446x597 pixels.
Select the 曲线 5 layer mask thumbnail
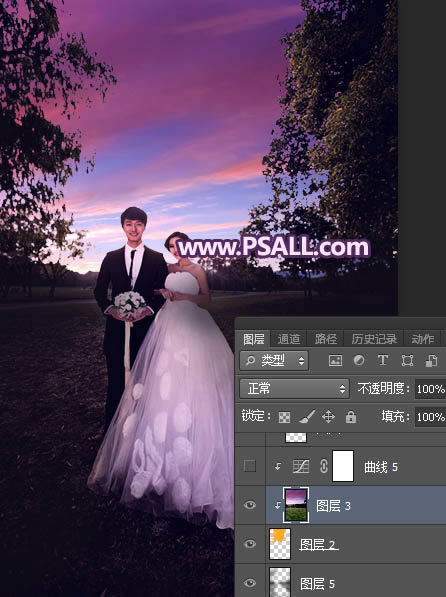click(343, 466)
